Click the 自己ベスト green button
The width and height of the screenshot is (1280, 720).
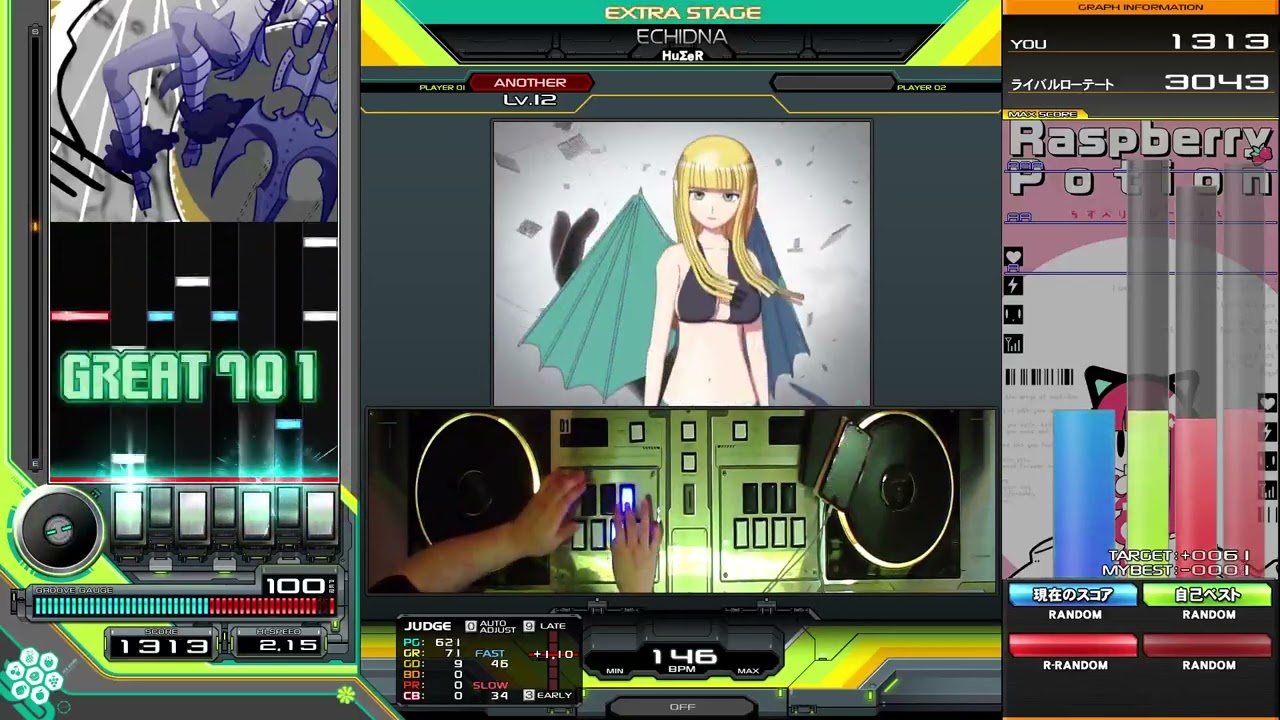pyautogui.click(x=1207, y=595)
